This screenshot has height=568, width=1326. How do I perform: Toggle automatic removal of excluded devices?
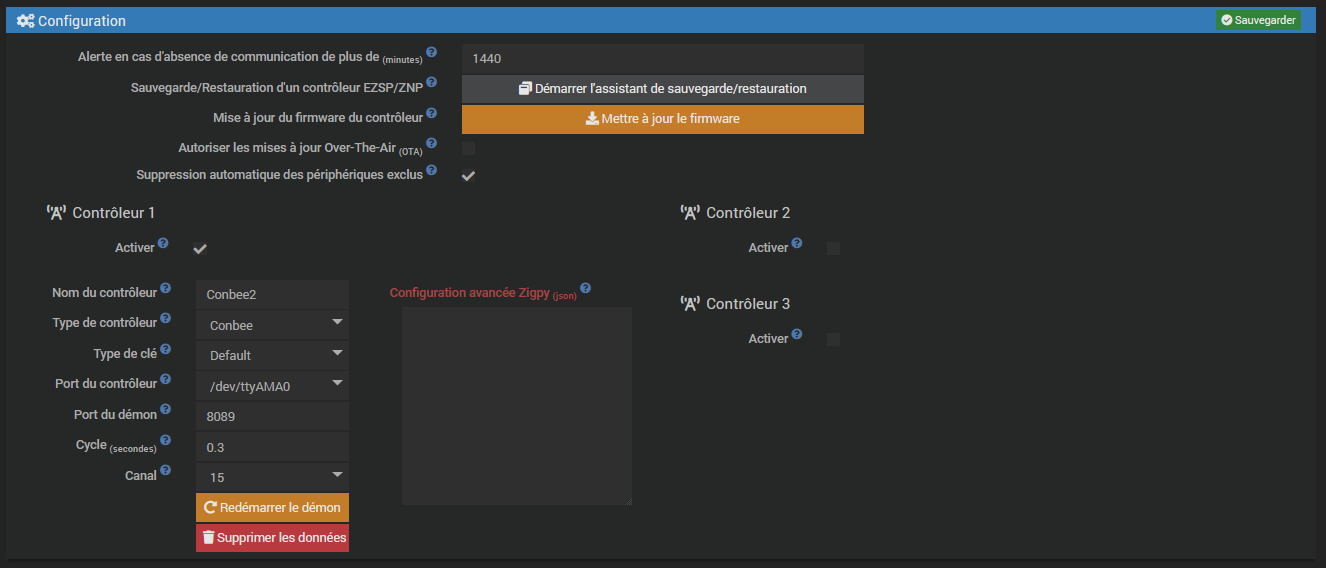pyautogui.click(x=468, y=176)
